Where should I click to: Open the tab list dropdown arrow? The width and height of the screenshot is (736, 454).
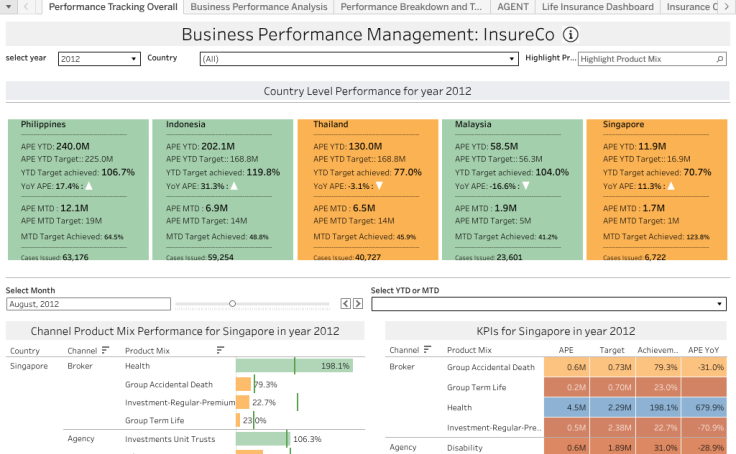pos(8,7)
